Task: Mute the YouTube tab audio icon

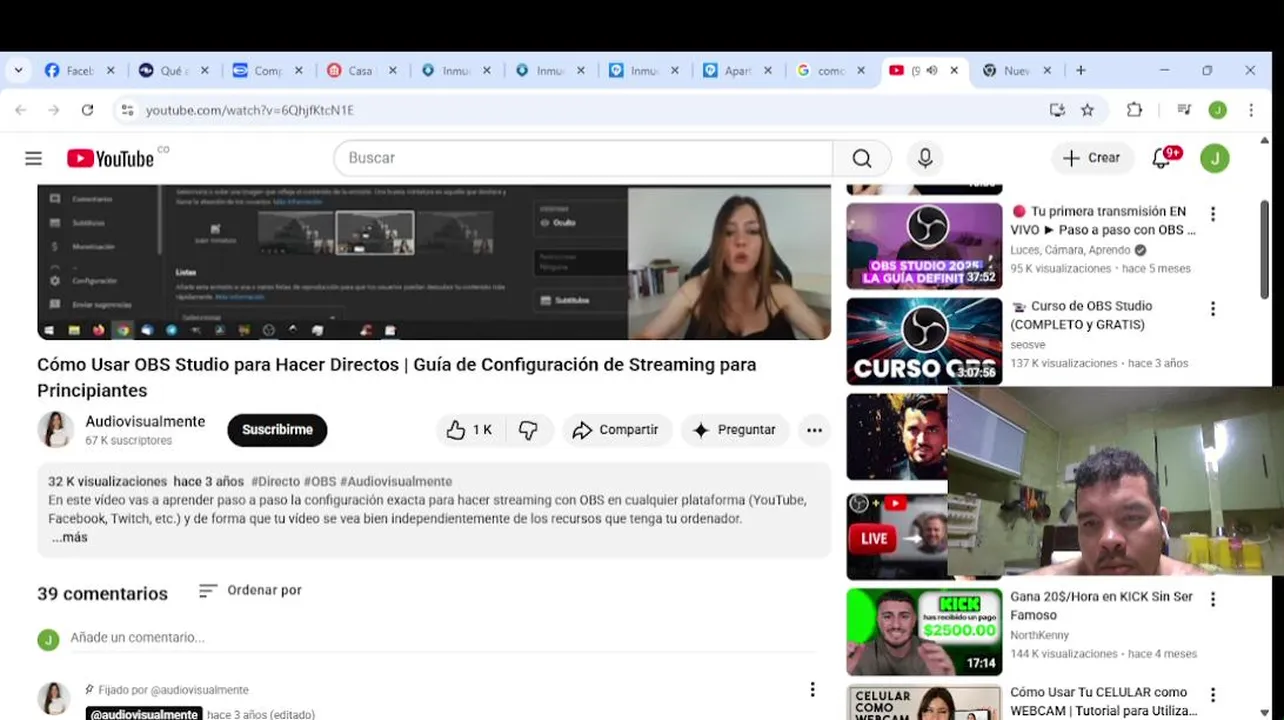Action: pyautogui.click(x=931, y=71)
